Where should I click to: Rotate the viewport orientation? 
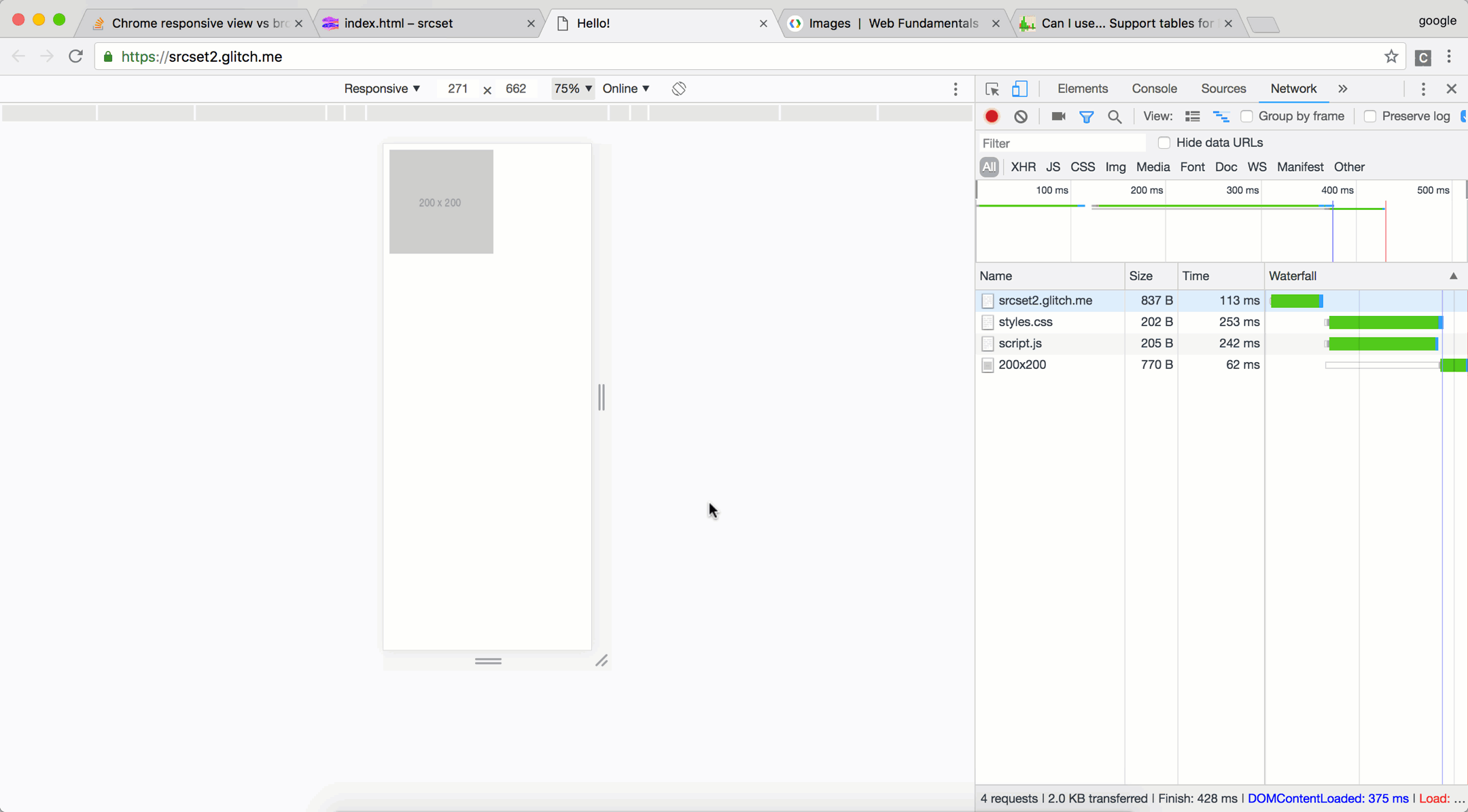click(x=677, y=88)
